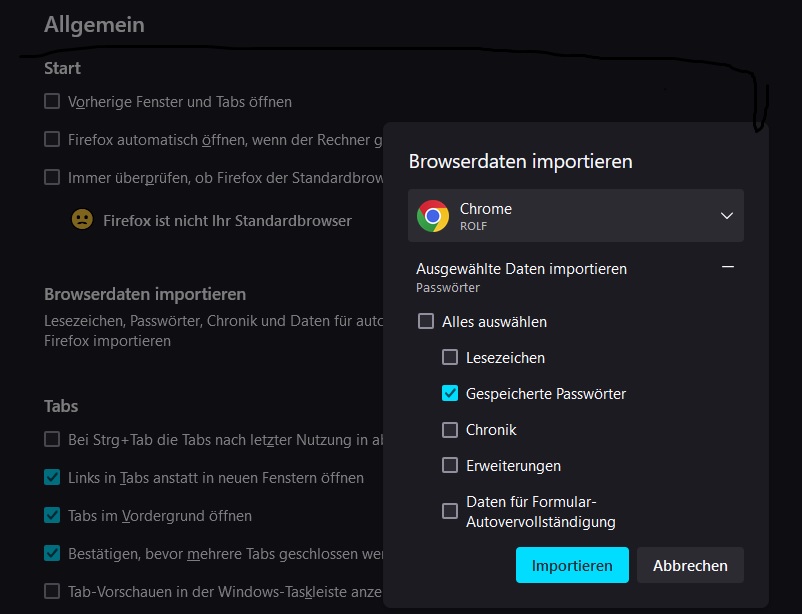Screen dimensions: 802x614
Task: Toggle Firefox automatisch öffnen checkbox
Action: (x=52, y=140)
